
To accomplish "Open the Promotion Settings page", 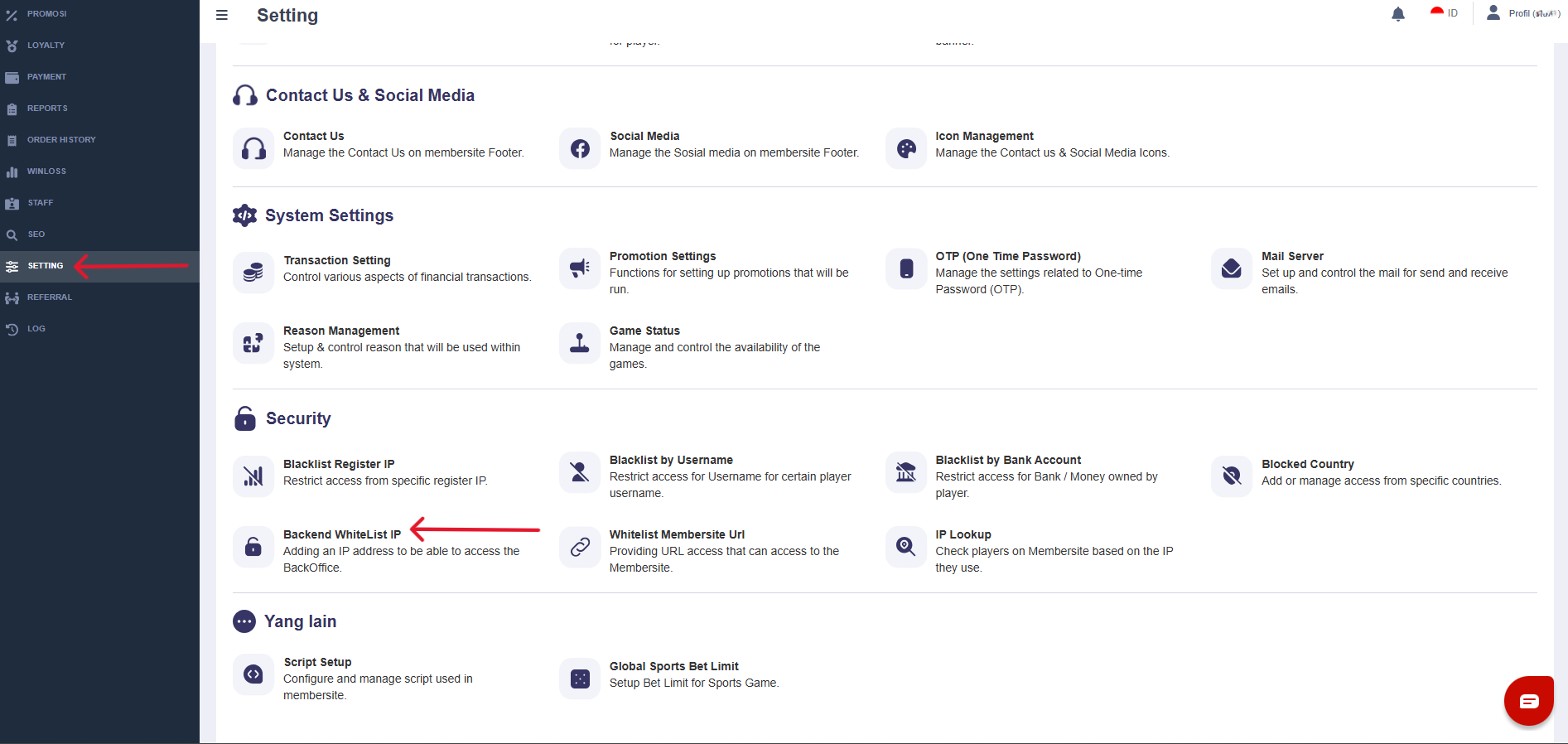I will [x=663, y=256].
